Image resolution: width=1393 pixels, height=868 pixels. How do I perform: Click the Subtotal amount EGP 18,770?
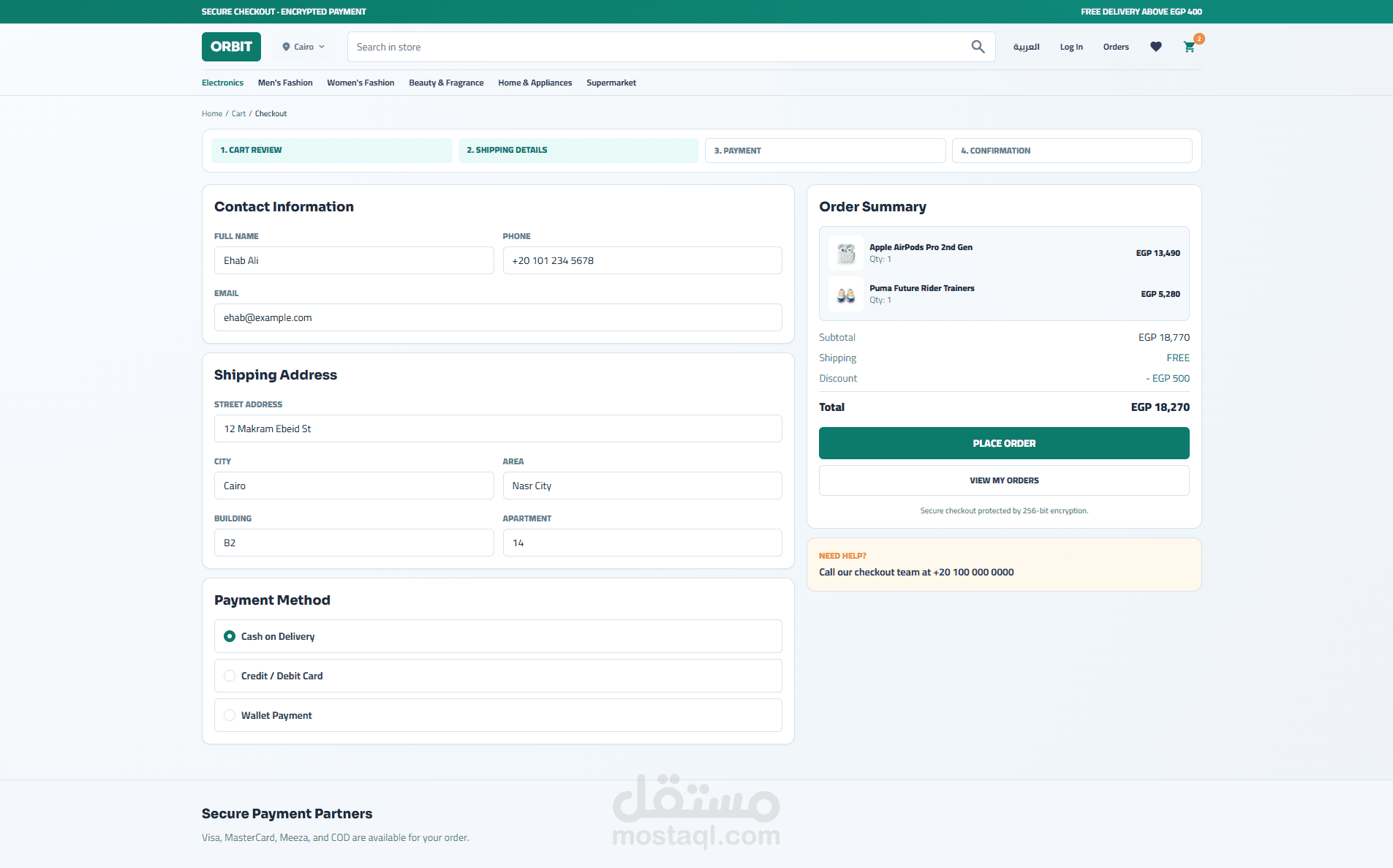click(x=1164, y=337)
